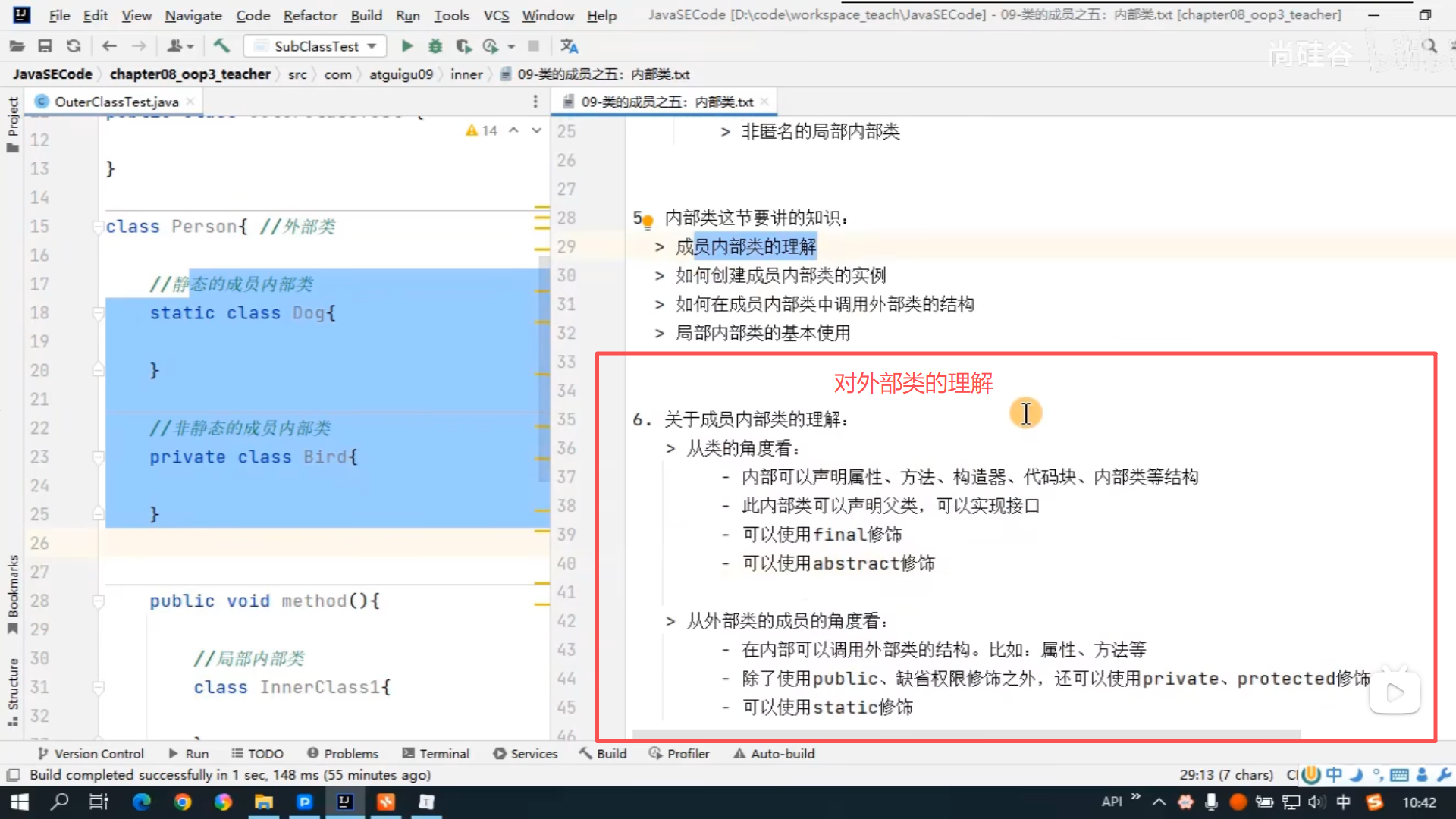
Task: Click the Debug bug icon
Action: (x=435, y=46)
